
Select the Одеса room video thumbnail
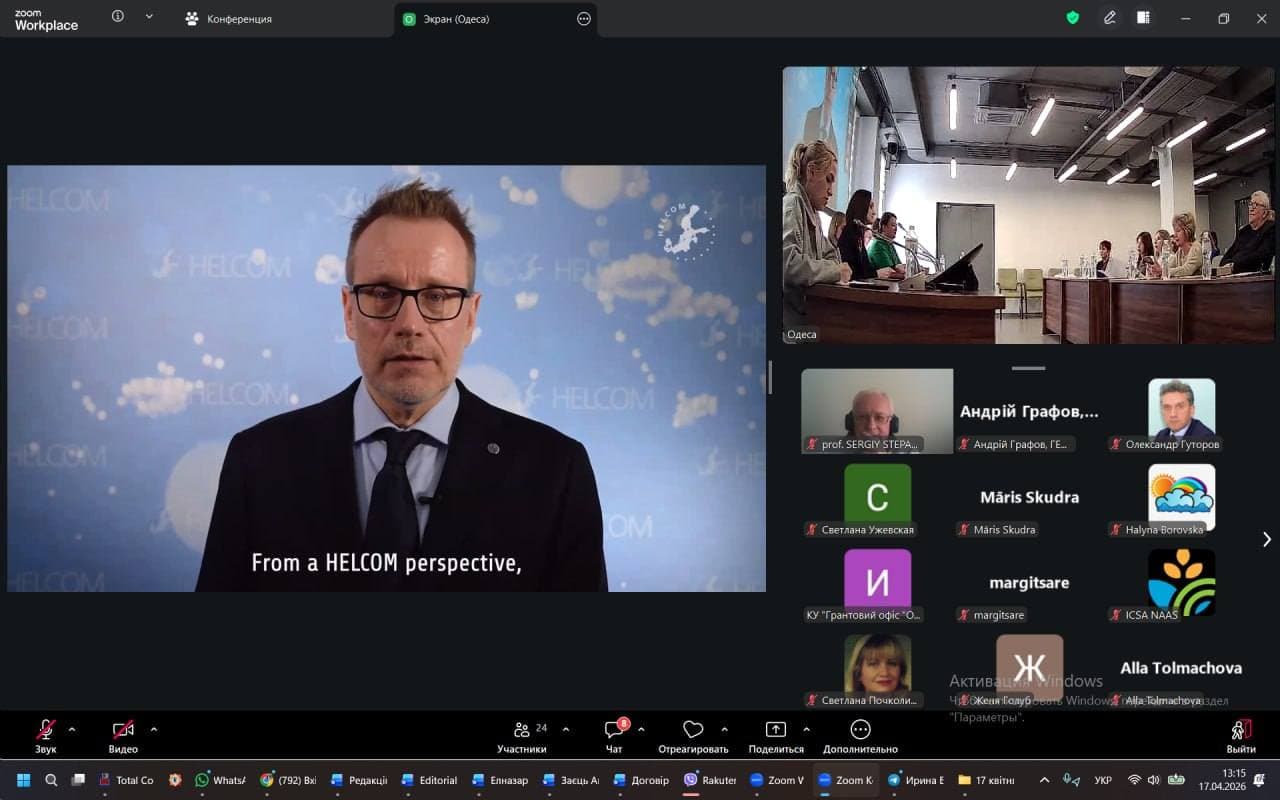click(x=1028, y=205)
